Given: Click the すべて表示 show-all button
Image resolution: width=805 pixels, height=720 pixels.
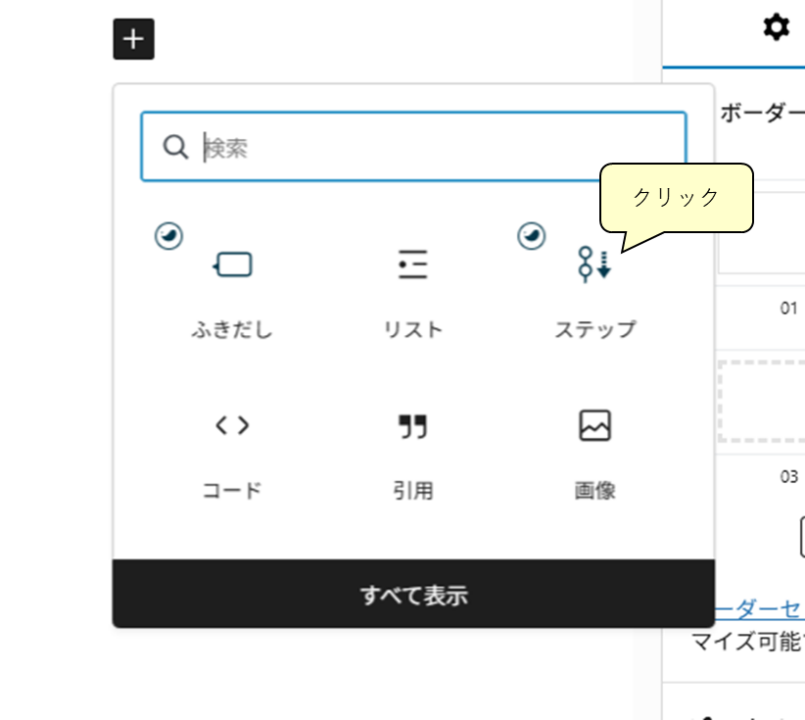Looking at the screenshot, I should pyautogui.click(x=413, y=594).
